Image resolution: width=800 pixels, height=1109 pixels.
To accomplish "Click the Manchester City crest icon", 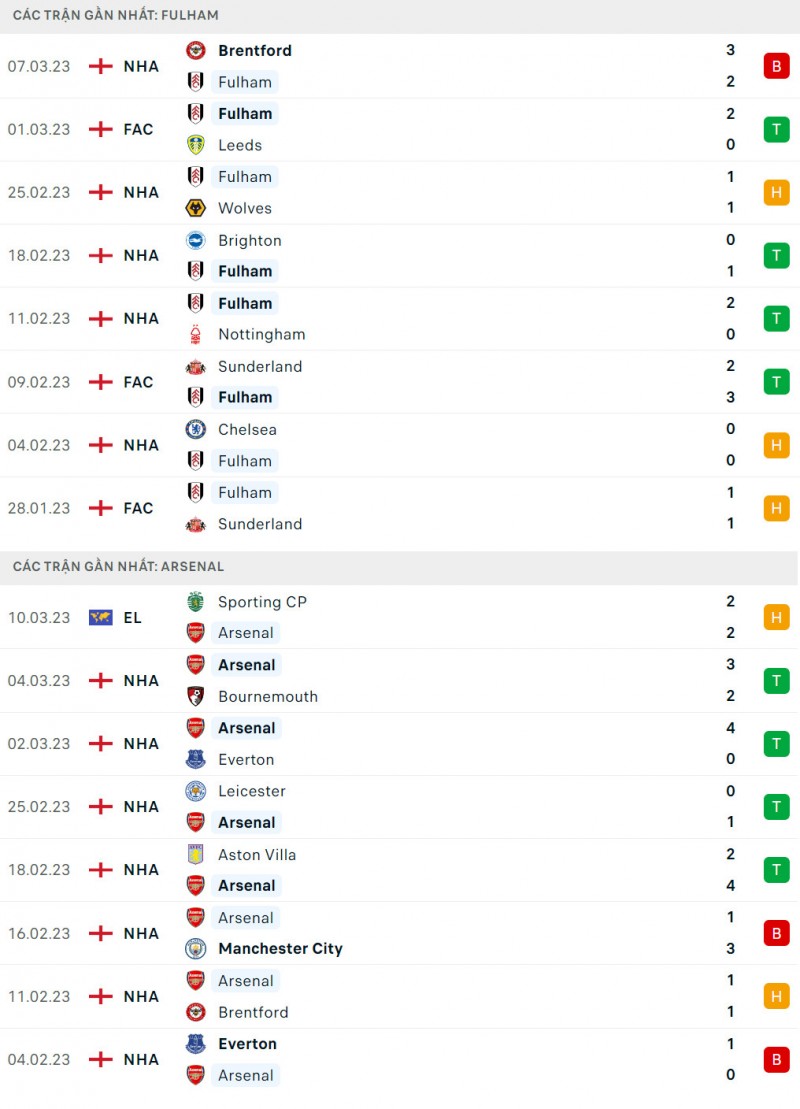I will (196, 948).
